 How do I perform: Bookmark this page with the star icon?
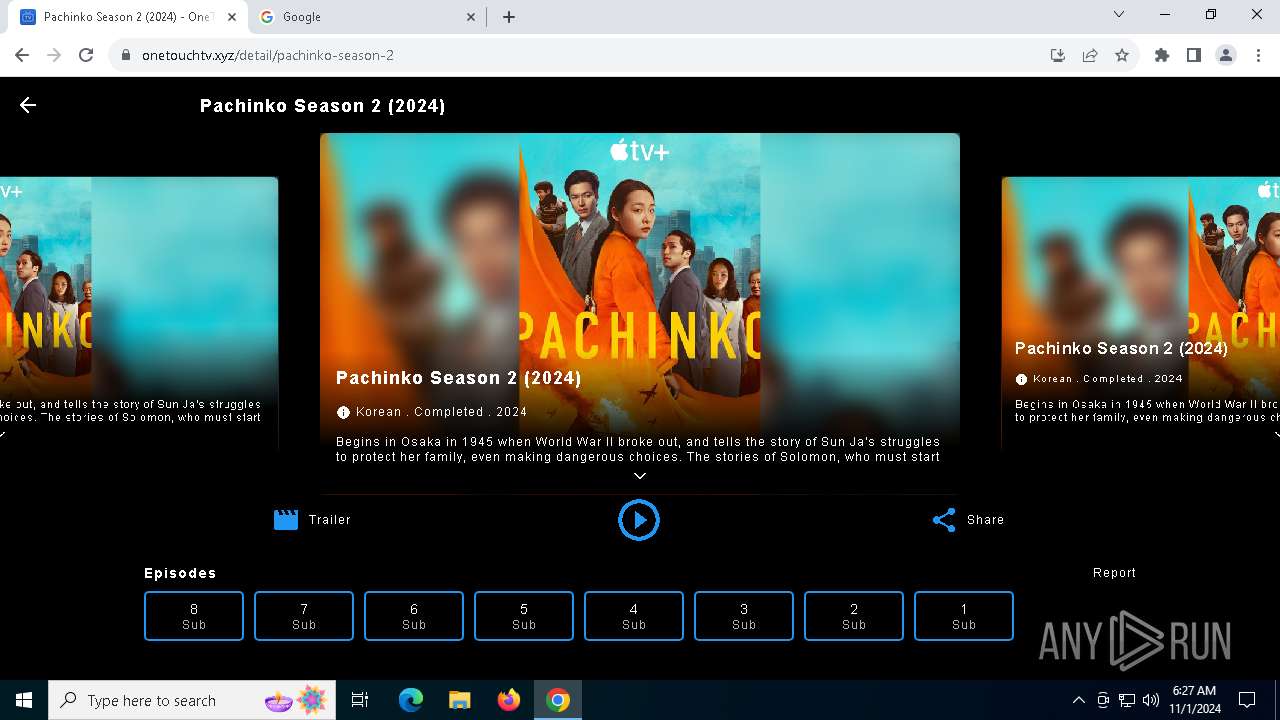(x=1122, y=55)
